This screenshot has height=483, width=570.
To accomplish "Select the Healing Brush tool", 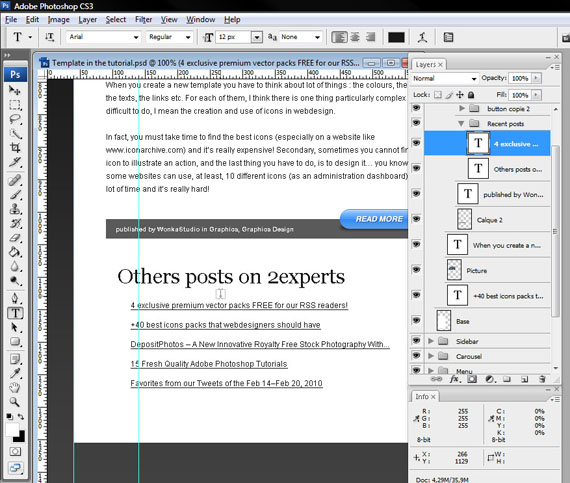I will pos(15,180).
